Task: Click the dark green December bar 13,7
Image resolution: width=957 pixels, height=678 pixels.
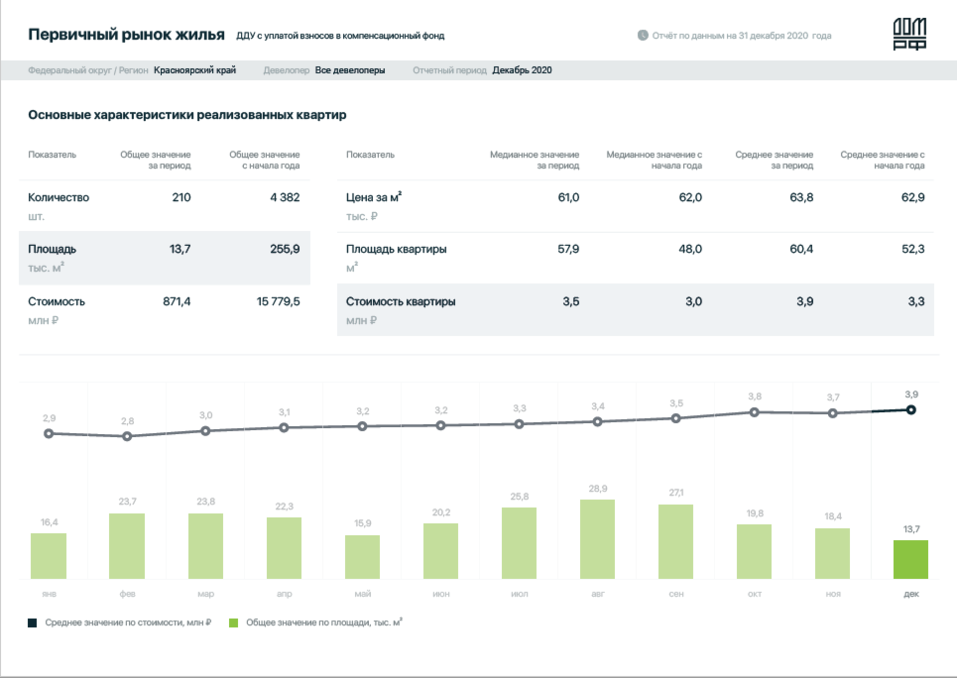Action: 910,560
